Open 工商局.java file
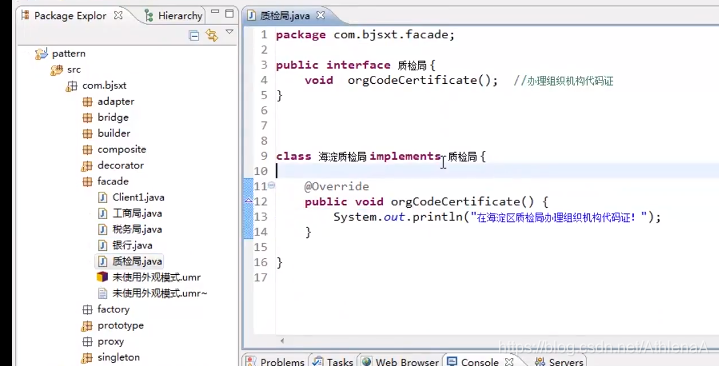This screenshot has height=366, width=719. 137,214
